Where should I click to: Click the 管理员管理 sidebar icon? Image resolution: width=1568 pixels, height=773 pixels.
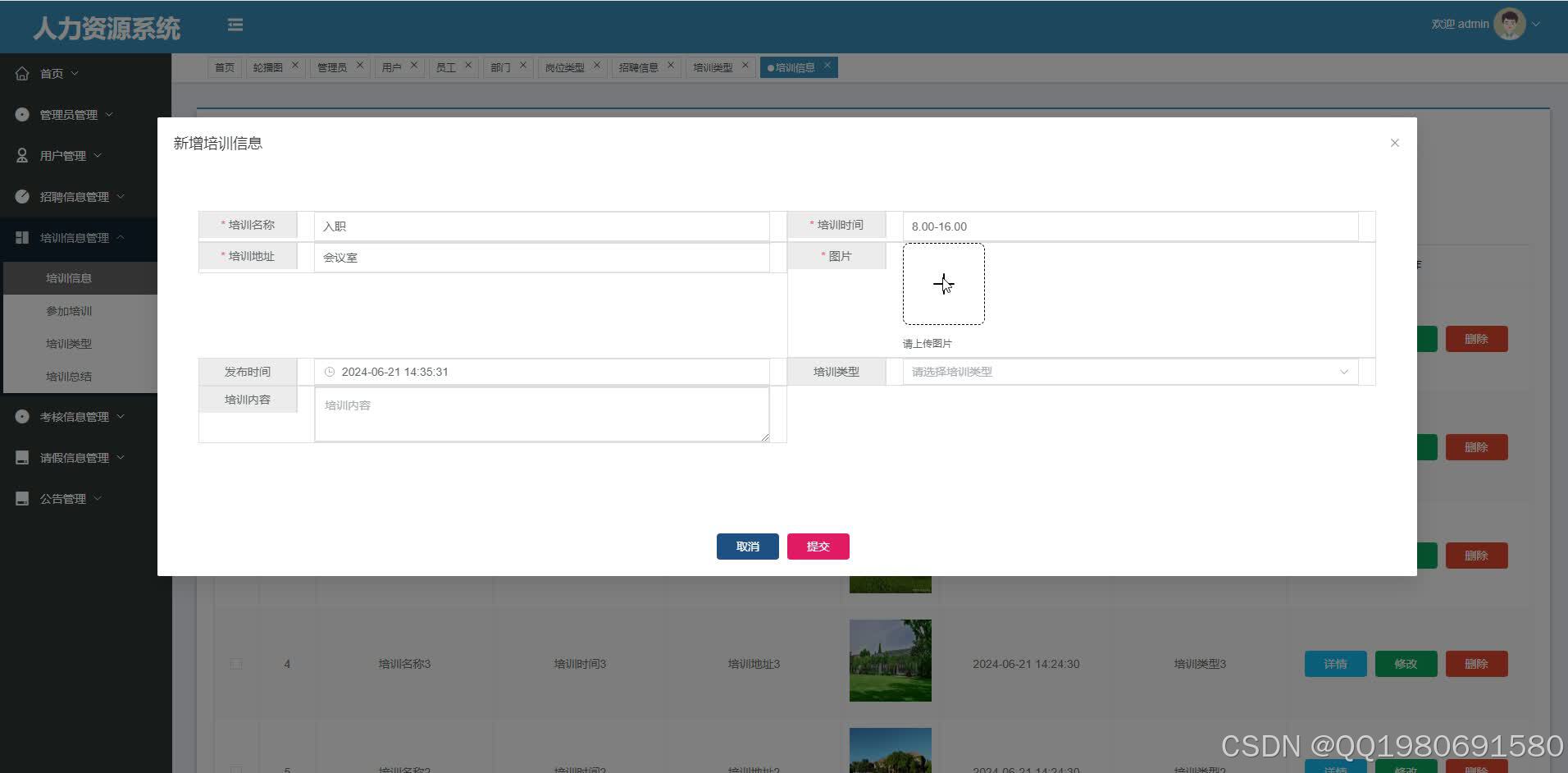(x=22, y=114)
